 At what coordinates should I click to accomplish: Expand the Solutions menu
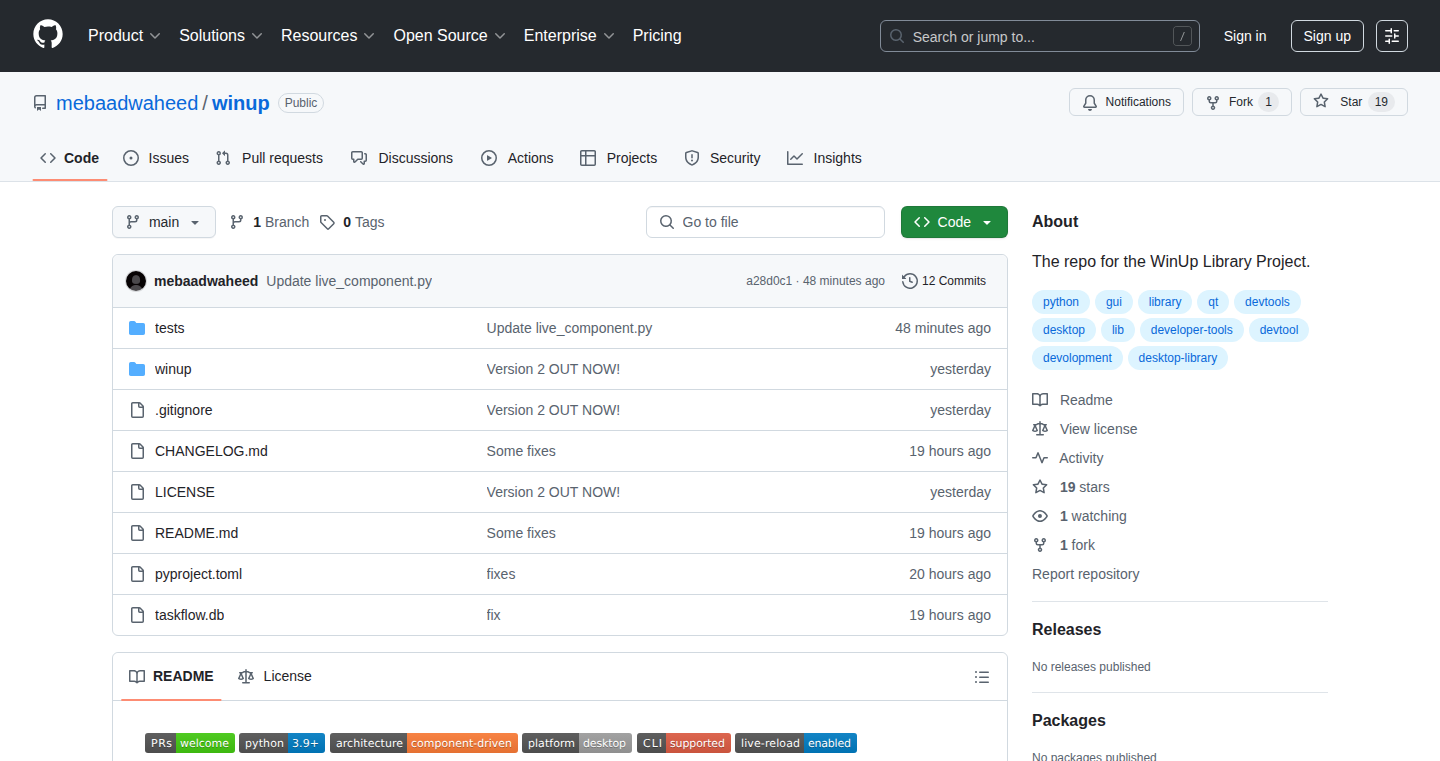[x=221, y=35]
